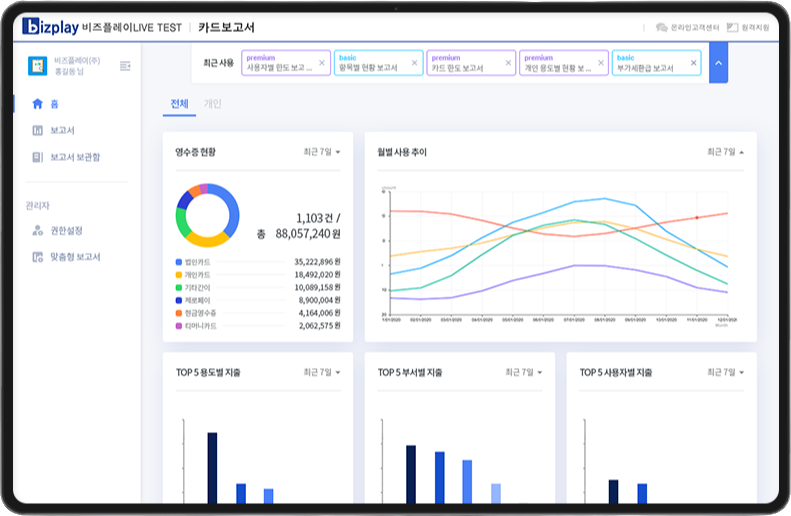Remove the 사용자별 한도 보고 recent chip
This screenshot has width=791, height=516.
322,63
